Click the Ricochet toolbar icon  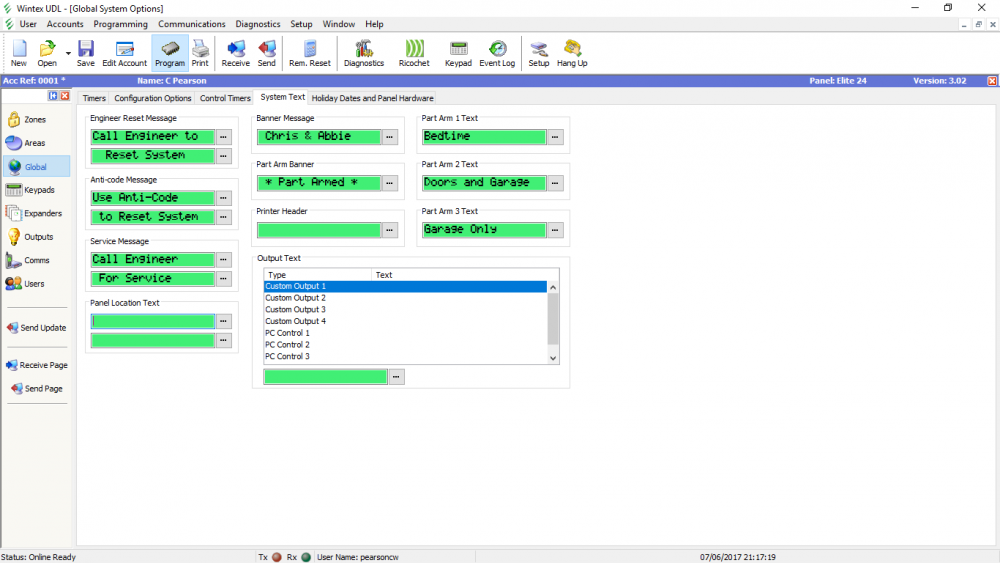(x=414, y=53)
